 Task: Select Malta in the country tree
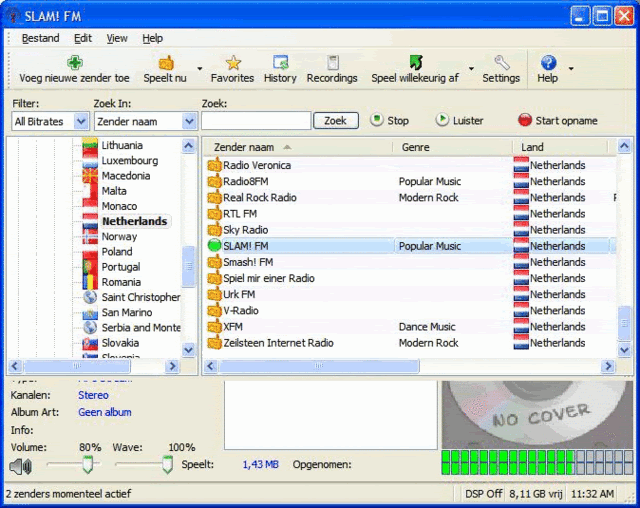114,191
